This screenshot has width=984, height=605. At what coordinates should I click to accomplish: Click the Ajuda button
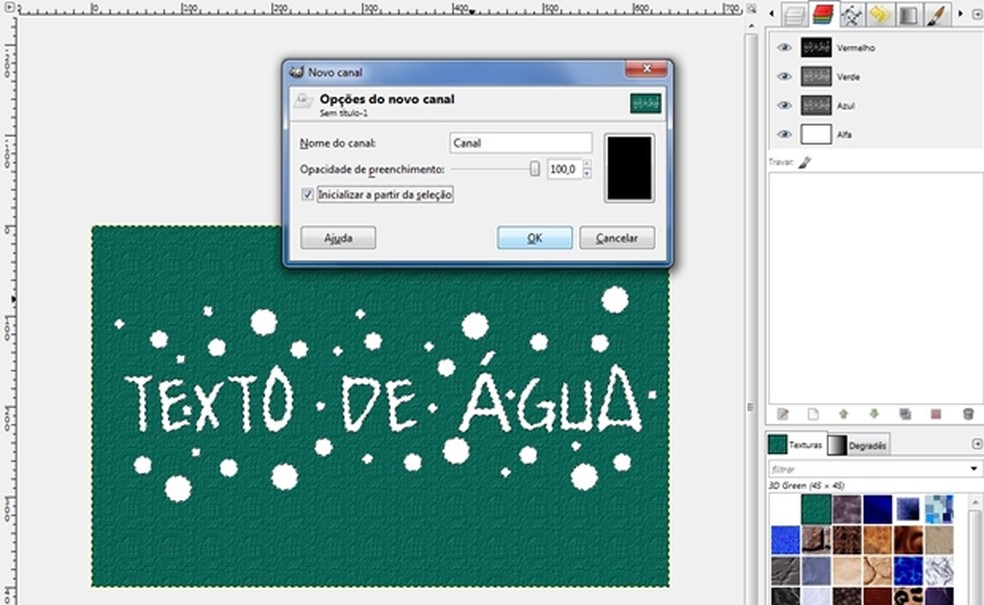(x=338, y=238)
